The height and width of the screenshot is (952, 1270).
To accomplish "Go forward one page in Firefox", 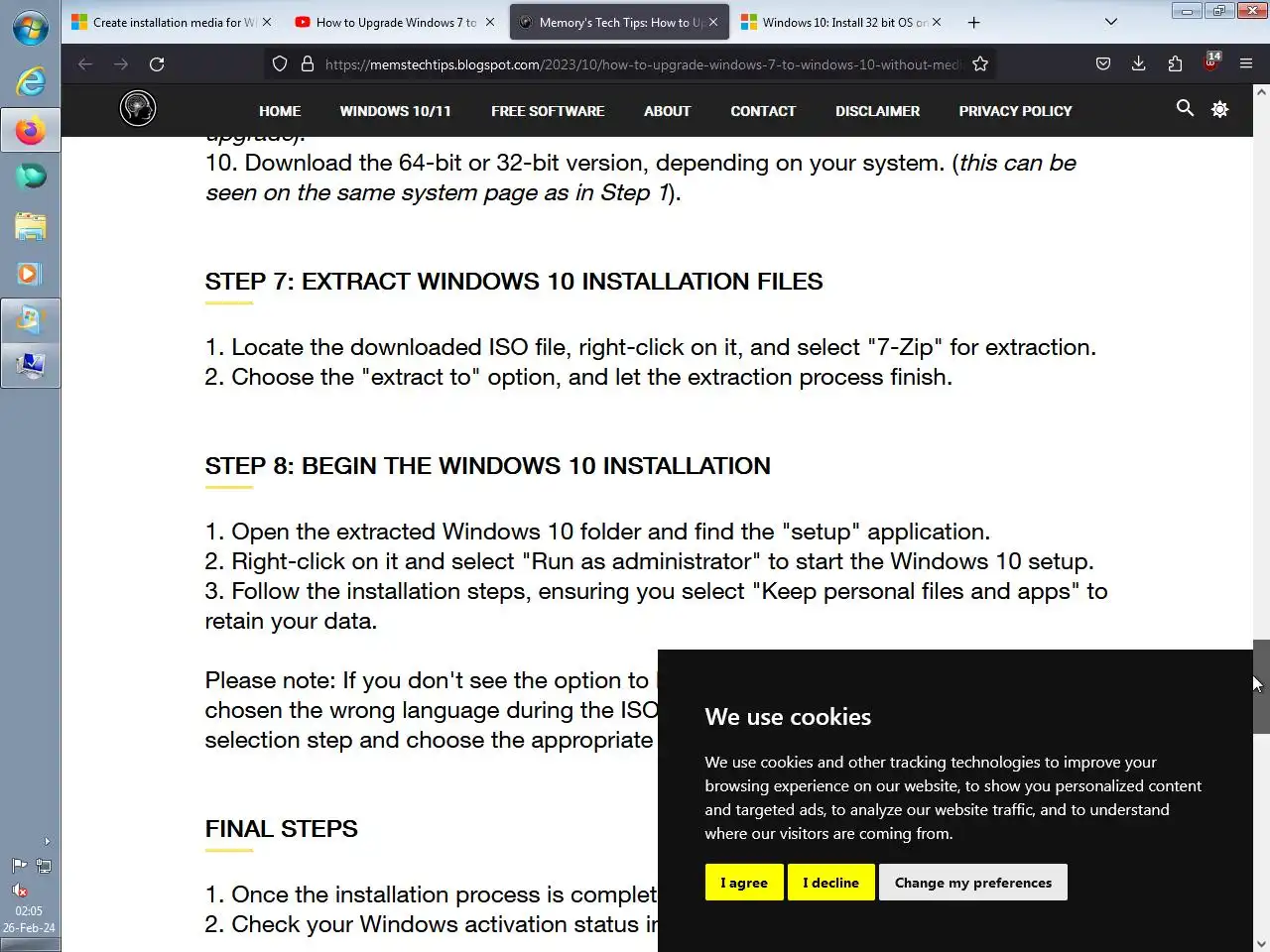I will (x=121, y=64).
